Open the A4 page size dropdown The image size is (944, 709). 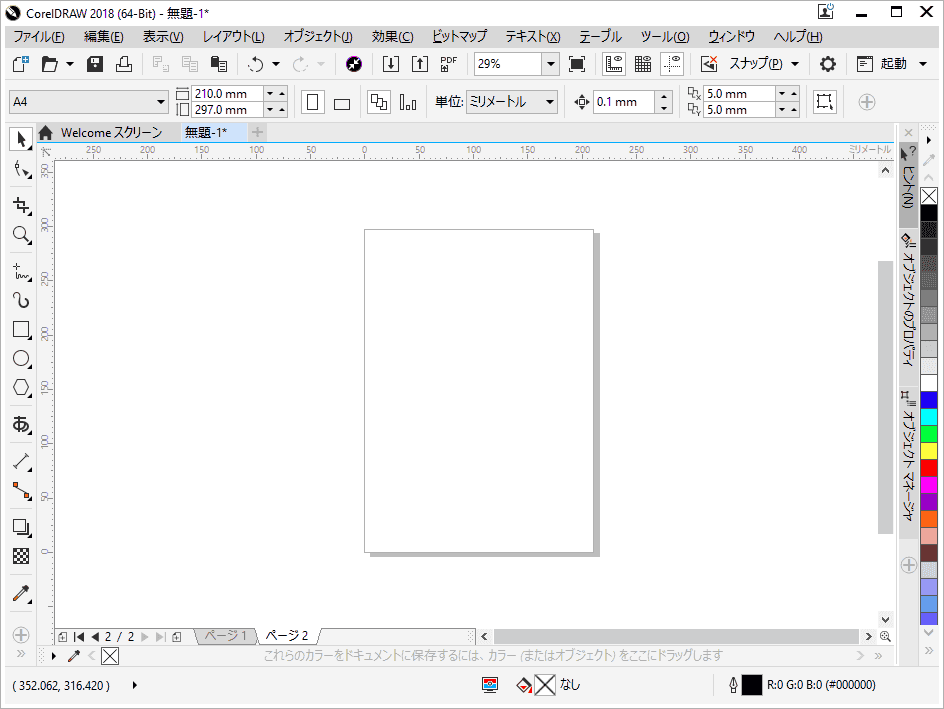pos(160,102)
